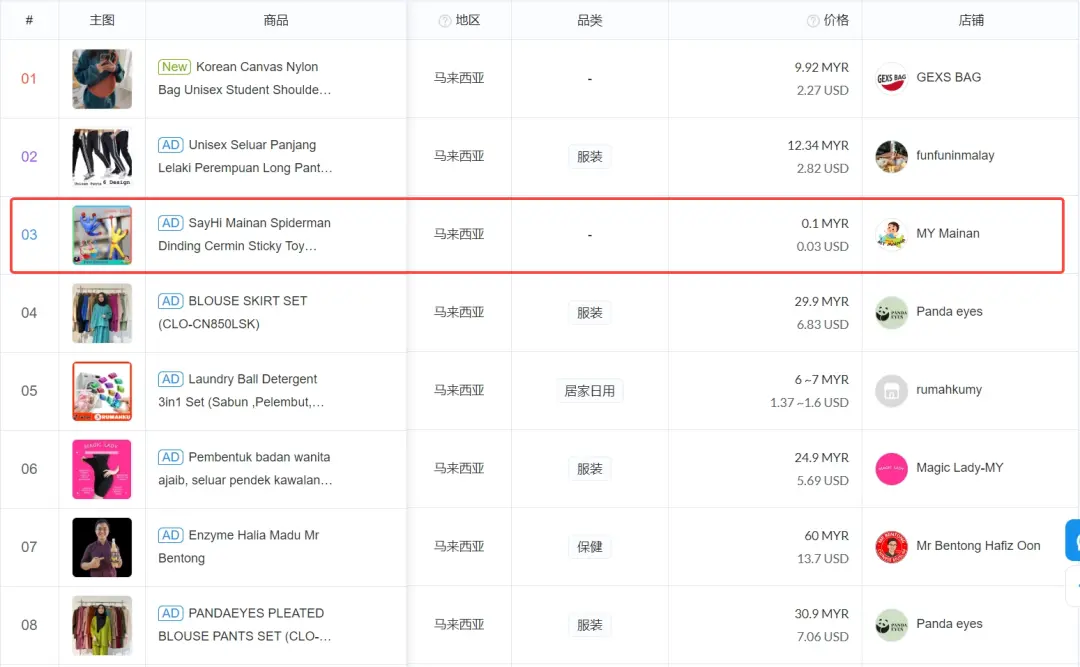Click the 主图 column header

[x=102, y=21]
